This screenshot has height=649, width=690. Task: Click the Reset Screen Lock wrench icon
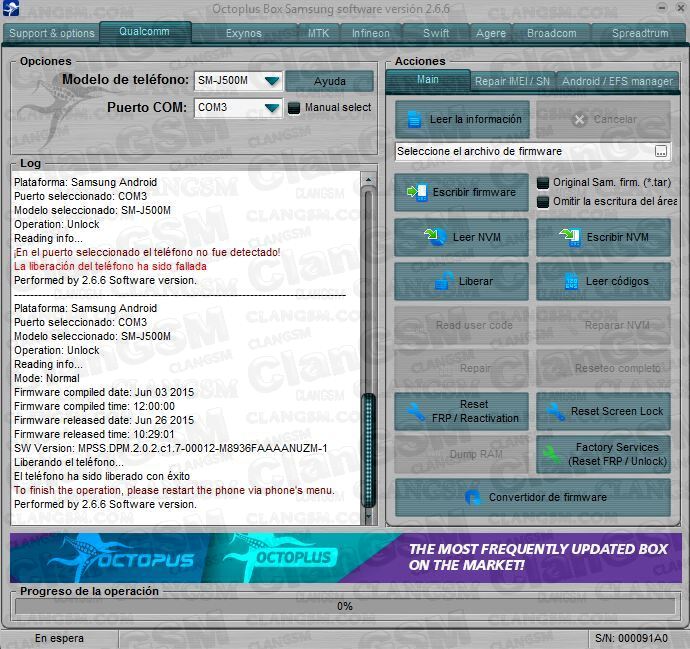pos(555,412)
